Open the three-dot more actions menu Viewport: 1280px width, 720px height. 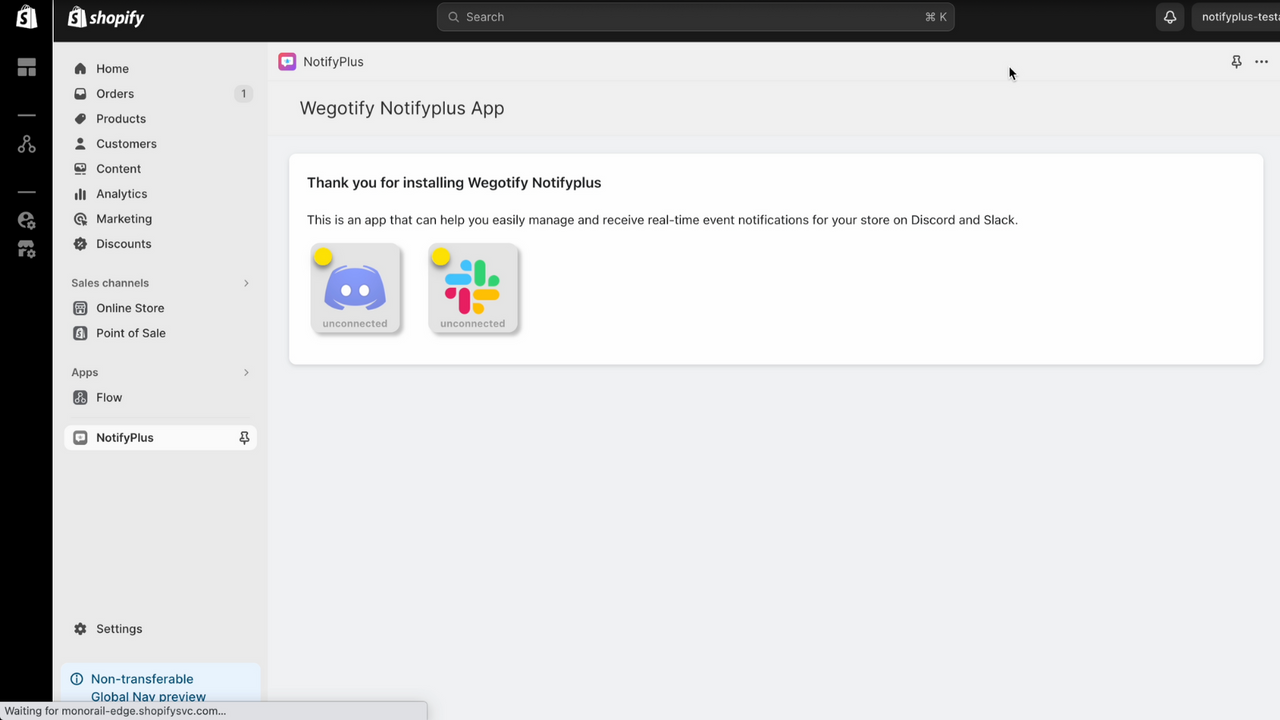1261,62
